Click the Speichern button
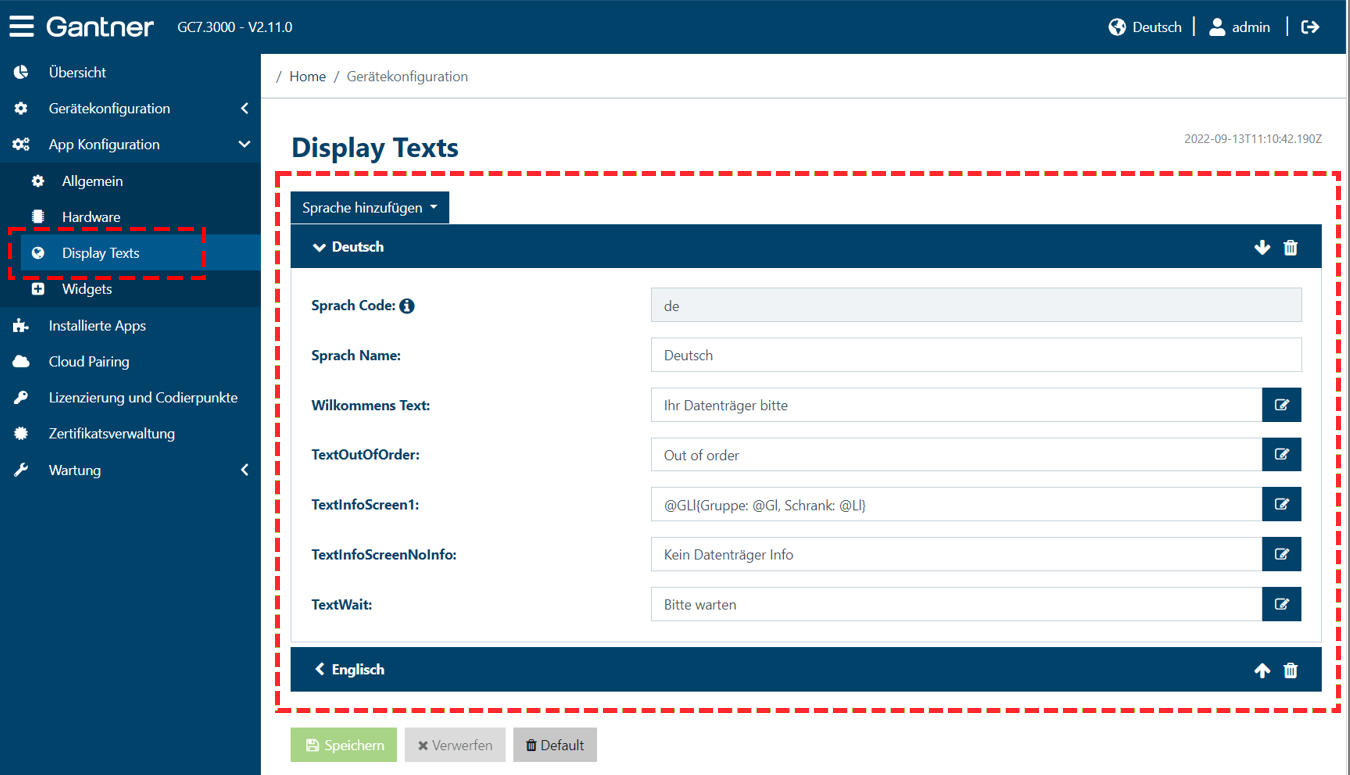The image size is (1350, 775). [344, 745]
